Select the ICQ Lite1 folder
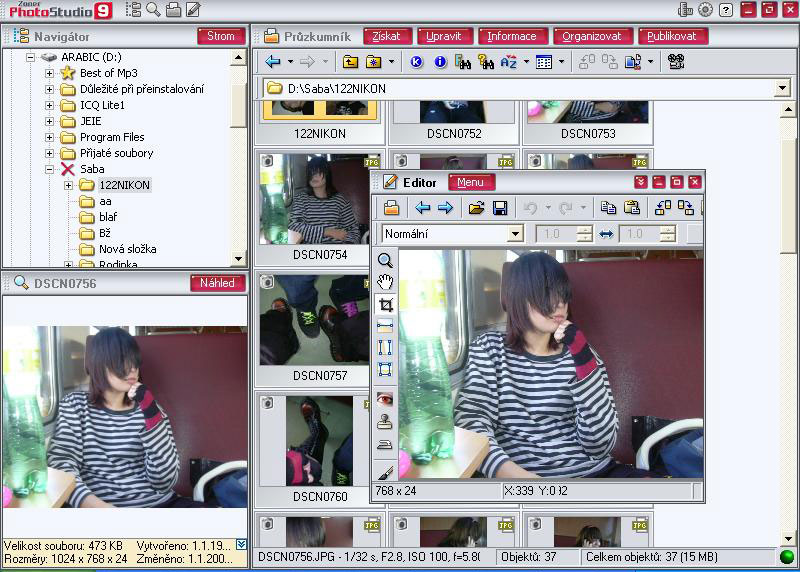This screenshot has height=572, width=800. tap(102, 105)
